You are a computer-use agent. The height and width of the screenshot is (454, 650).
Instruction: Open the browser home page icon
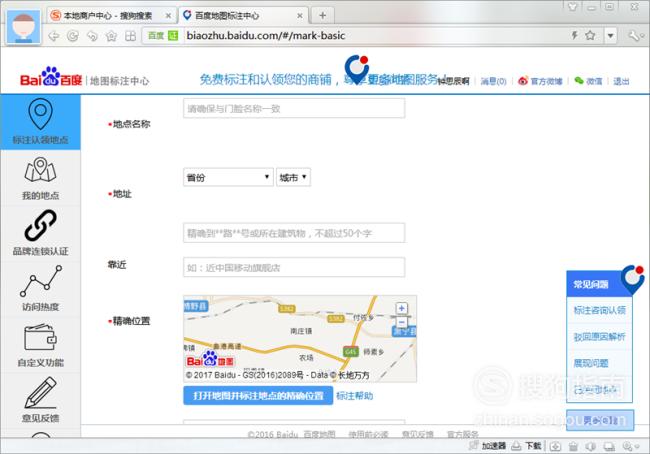coord(111,36)
